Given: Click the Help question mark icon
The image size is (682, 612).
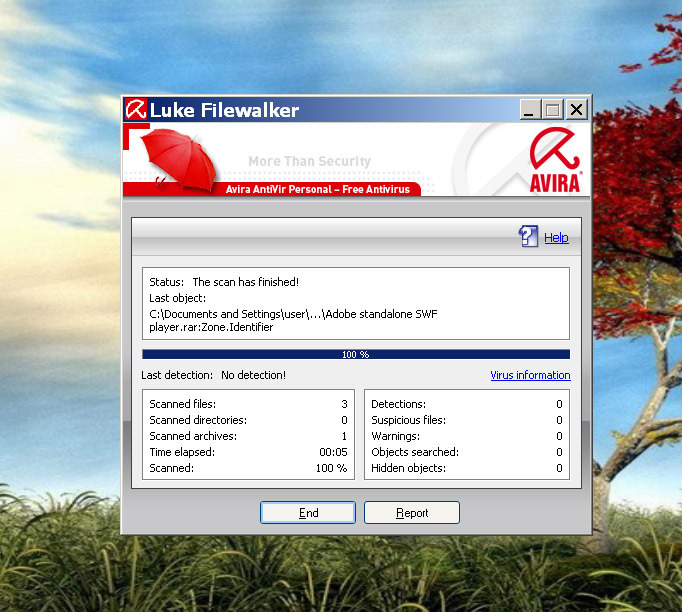Looking at the screenshot, I should pos(528,237).
